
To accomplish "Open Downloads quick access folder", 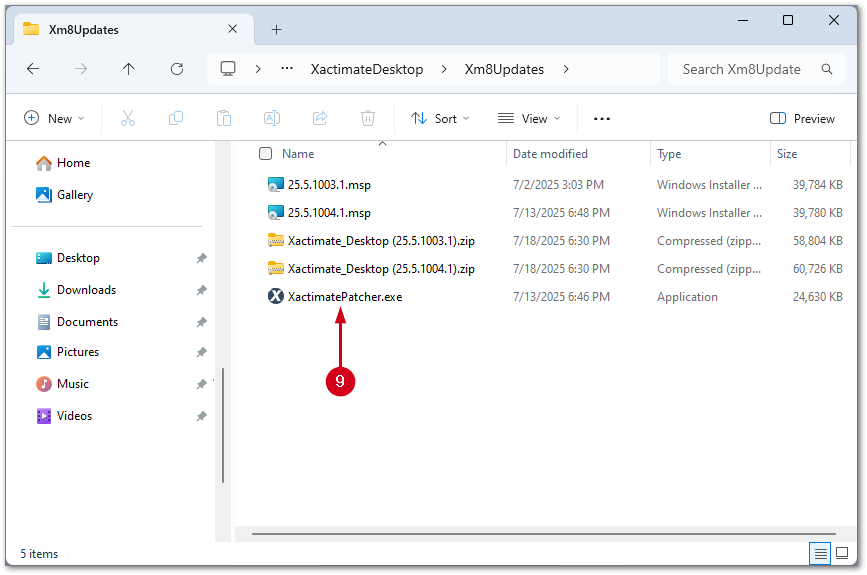I will point(76,290).
